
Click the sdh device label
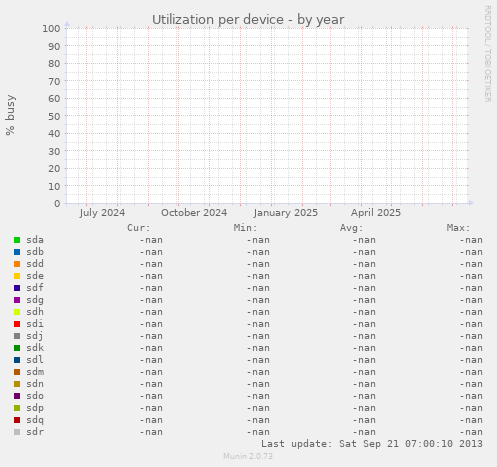(x=35, y=312)
